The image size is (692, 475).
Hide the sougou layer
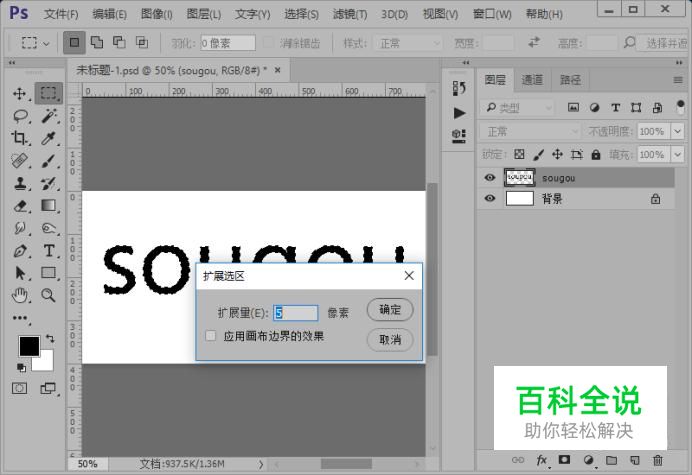click(489, 178)
